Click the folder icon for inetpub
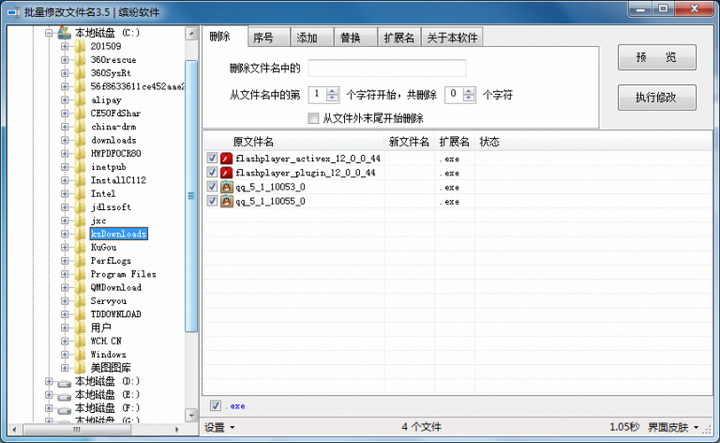720x443 pixels. coord(80,167)
